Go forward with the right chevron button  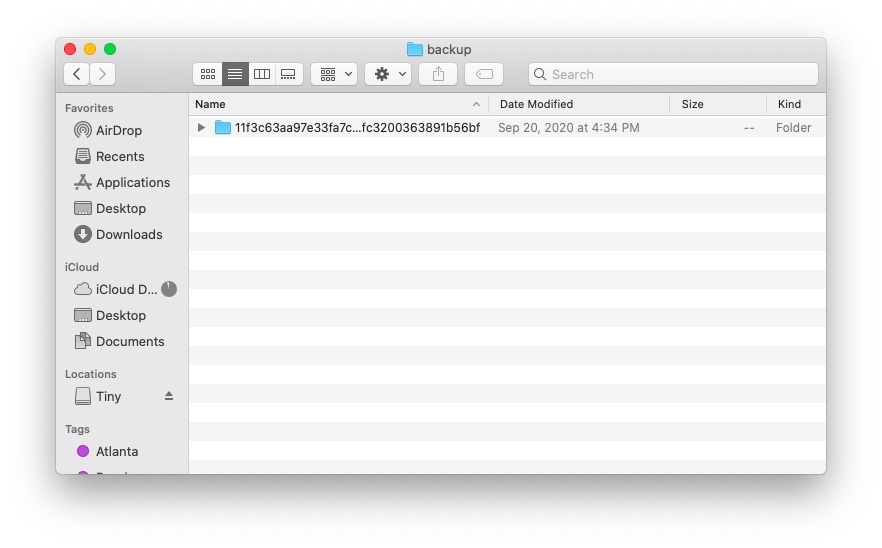point(102,74)
